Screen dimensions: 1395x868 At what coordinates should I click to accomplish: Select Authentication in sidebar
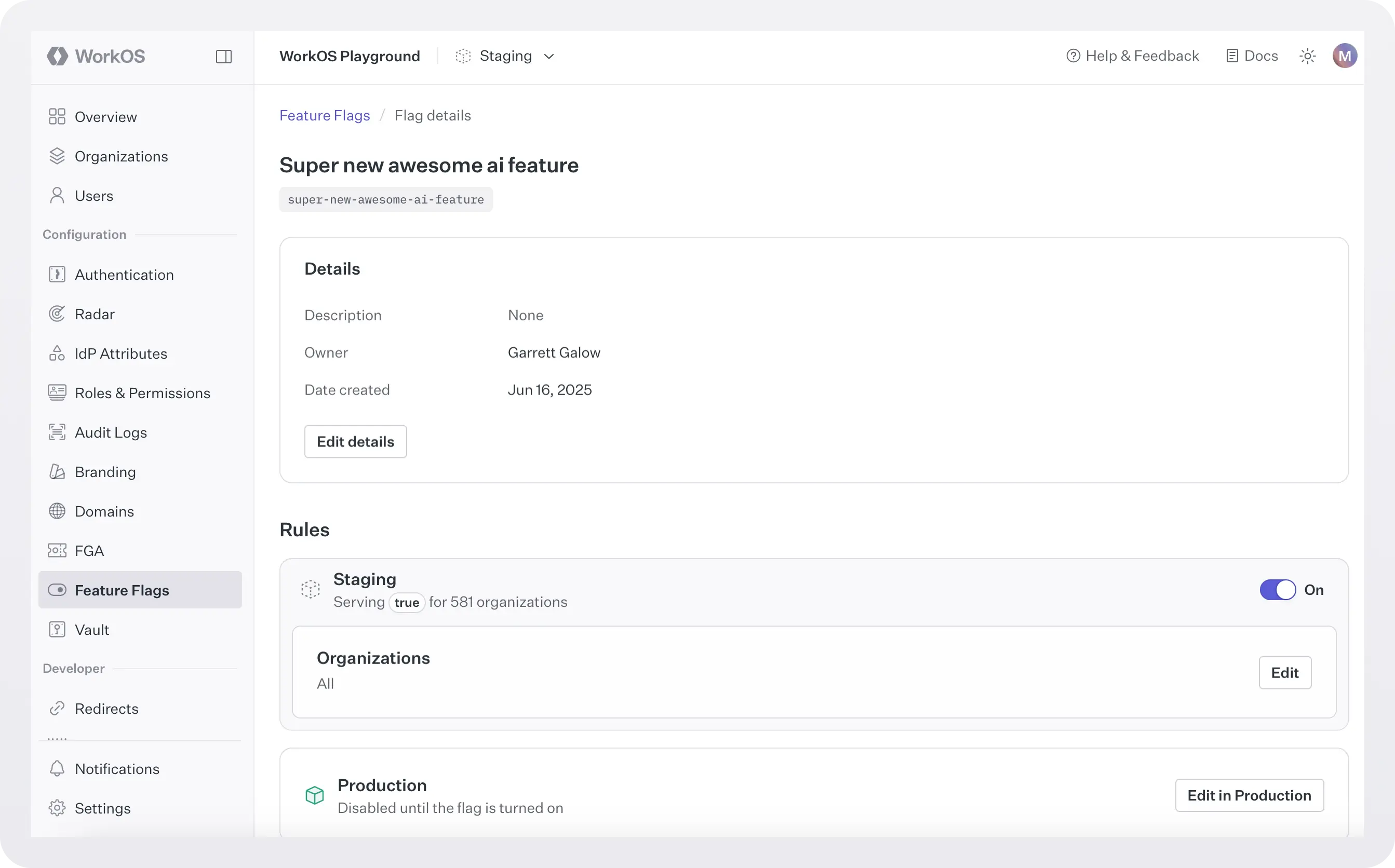tap(140, 275)
